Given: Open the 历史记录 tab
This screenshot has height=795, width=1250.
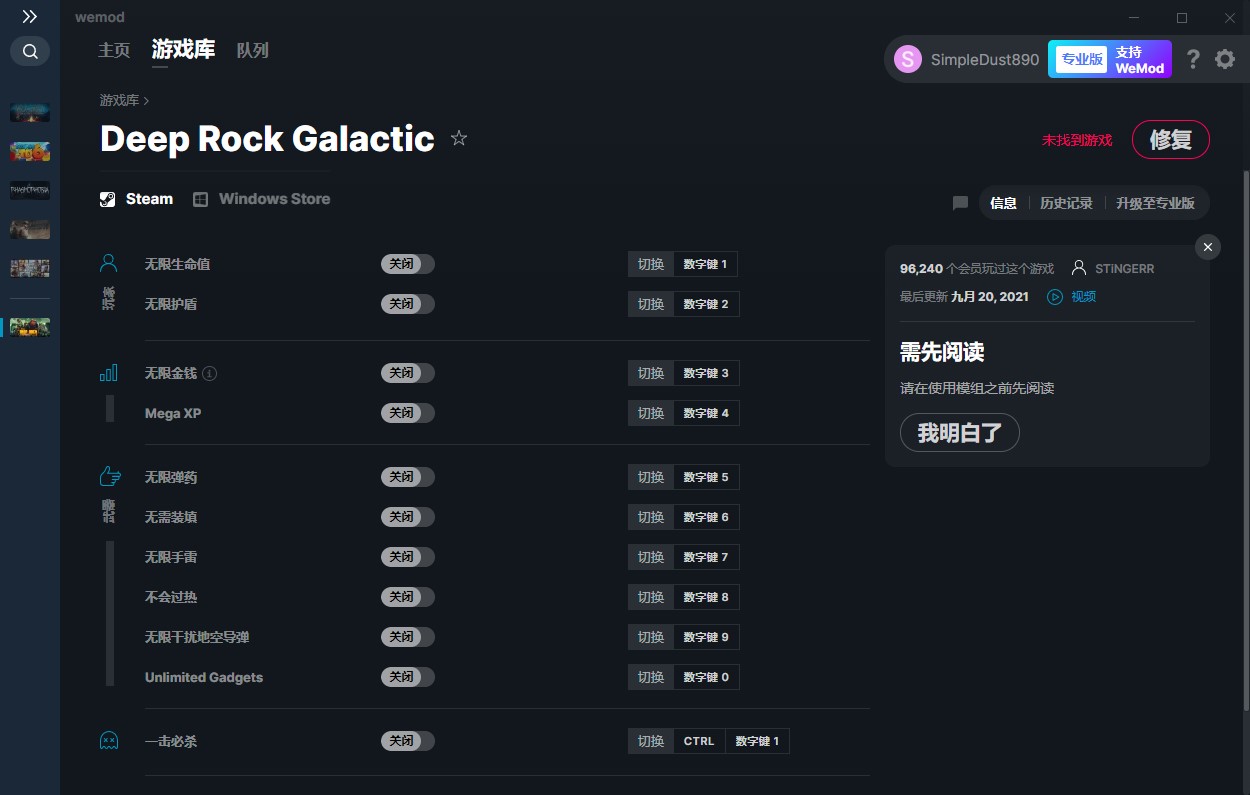Looking at the screenshot, I should (1066, 203).
